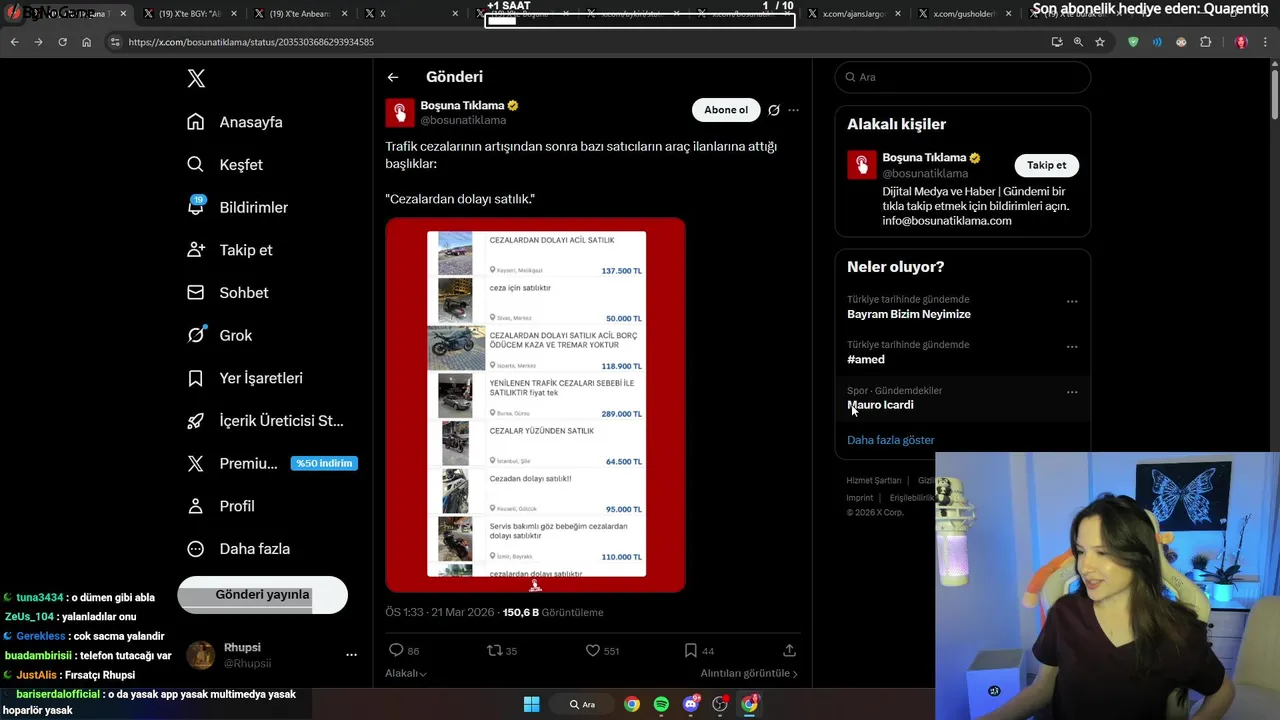This screenshot has width=1280, height=720.
Task: Open the @bosunatiklama handle on the post
Action: 463,120
